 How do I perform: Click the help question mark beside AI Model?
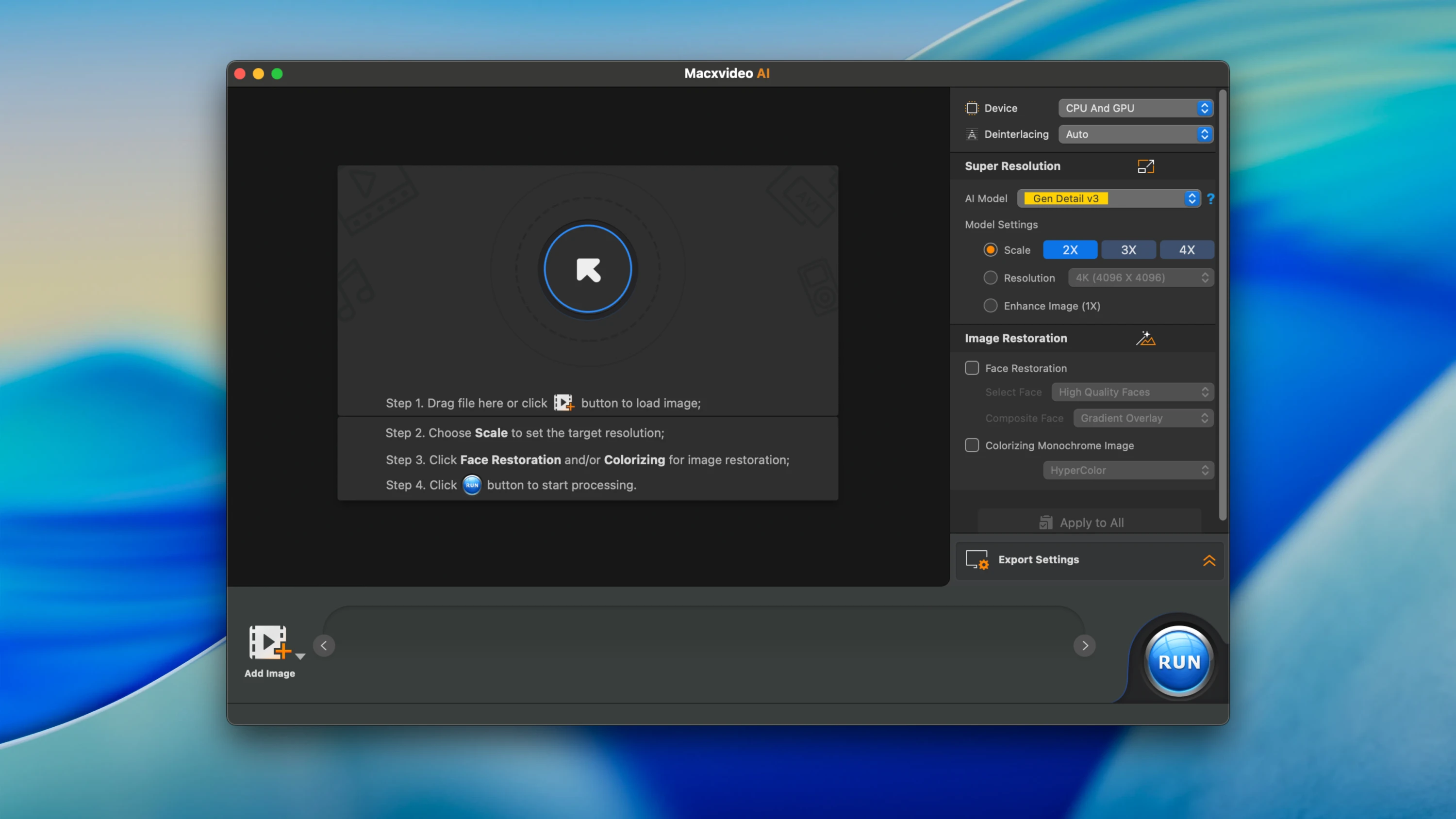(1211, 198)
